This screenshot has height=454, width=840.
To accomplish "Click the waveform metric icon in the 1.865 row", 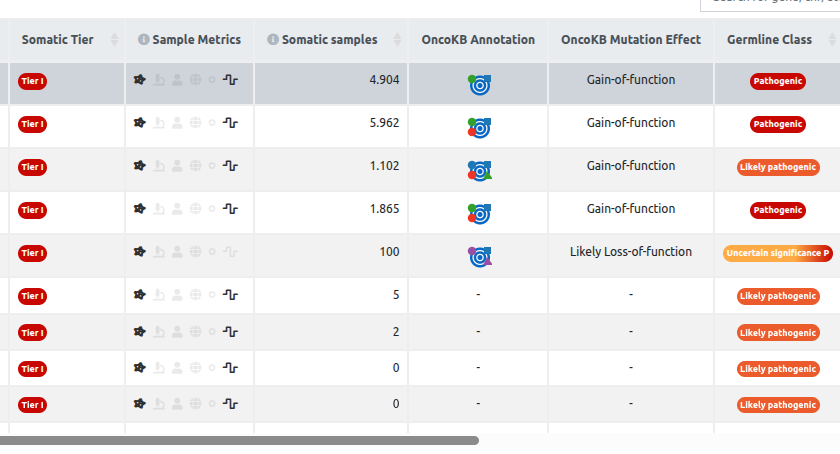I will pyautogui.click(x=231, y=209).
